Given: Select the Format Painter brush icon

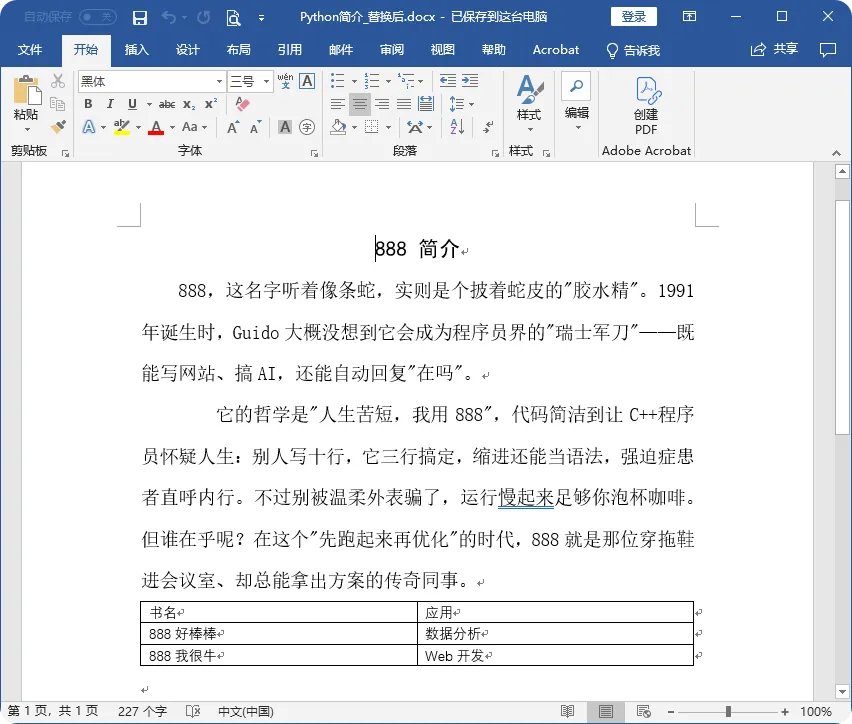Looking at the screenshot, I should tap(58, 127).
